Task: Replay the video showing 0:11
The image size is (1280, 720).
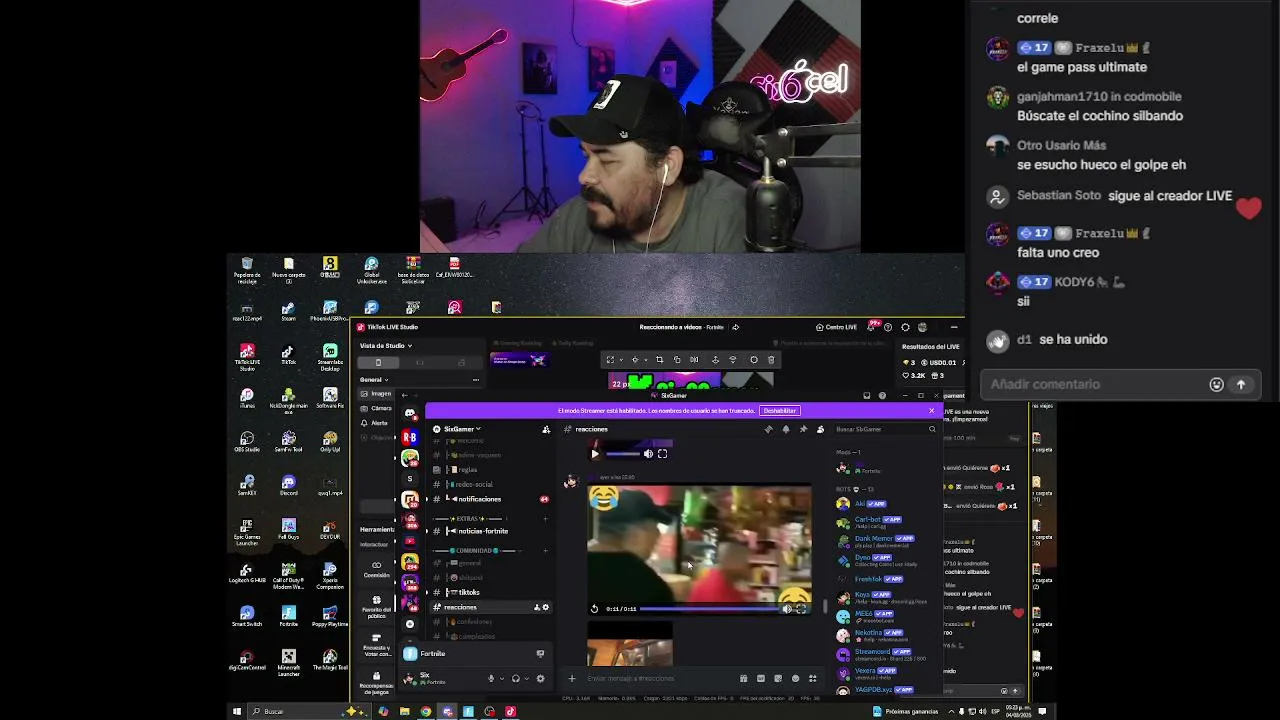Action: tap(595, 609)
